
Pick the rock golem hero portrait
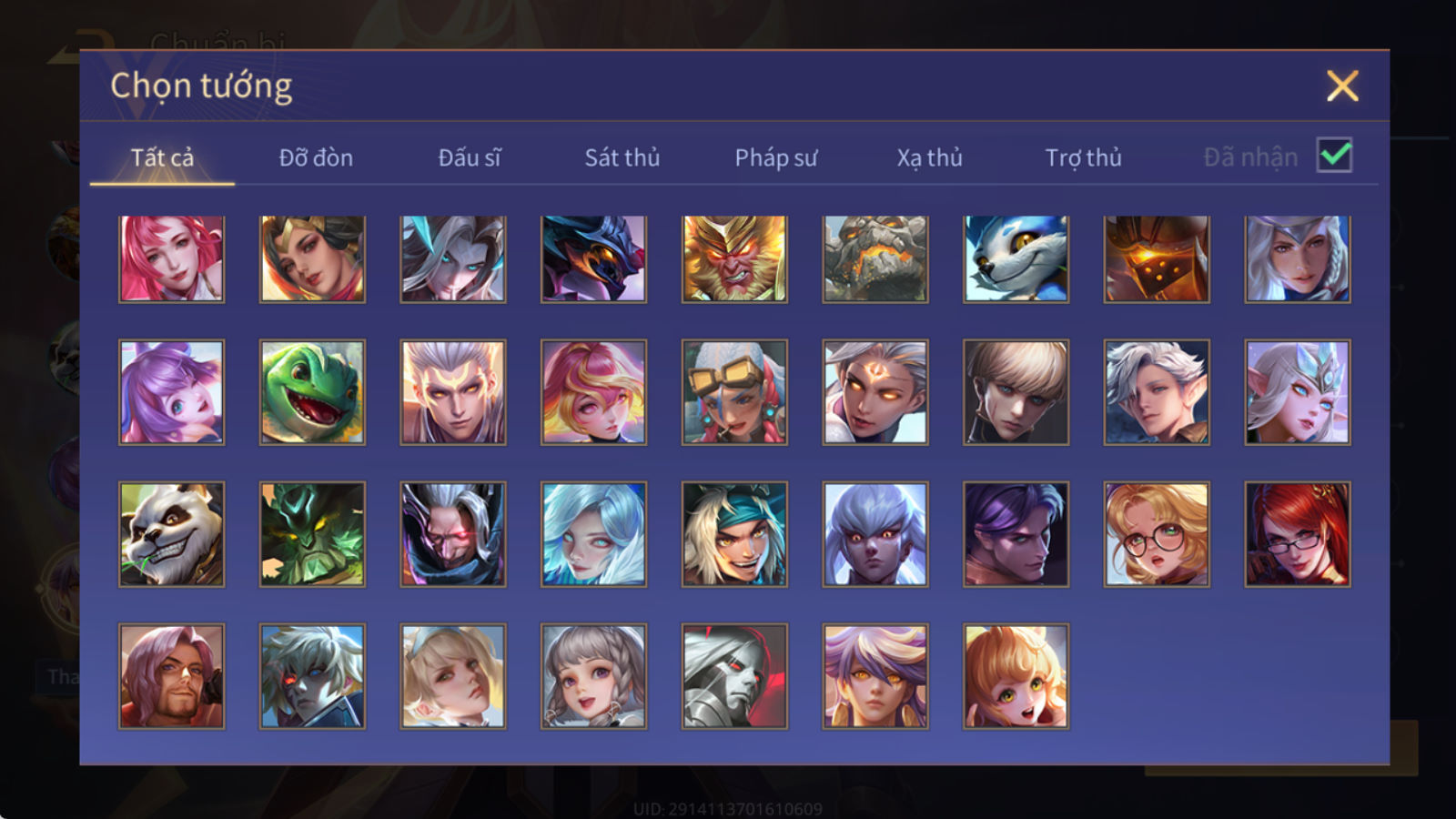tap(875, 259)
